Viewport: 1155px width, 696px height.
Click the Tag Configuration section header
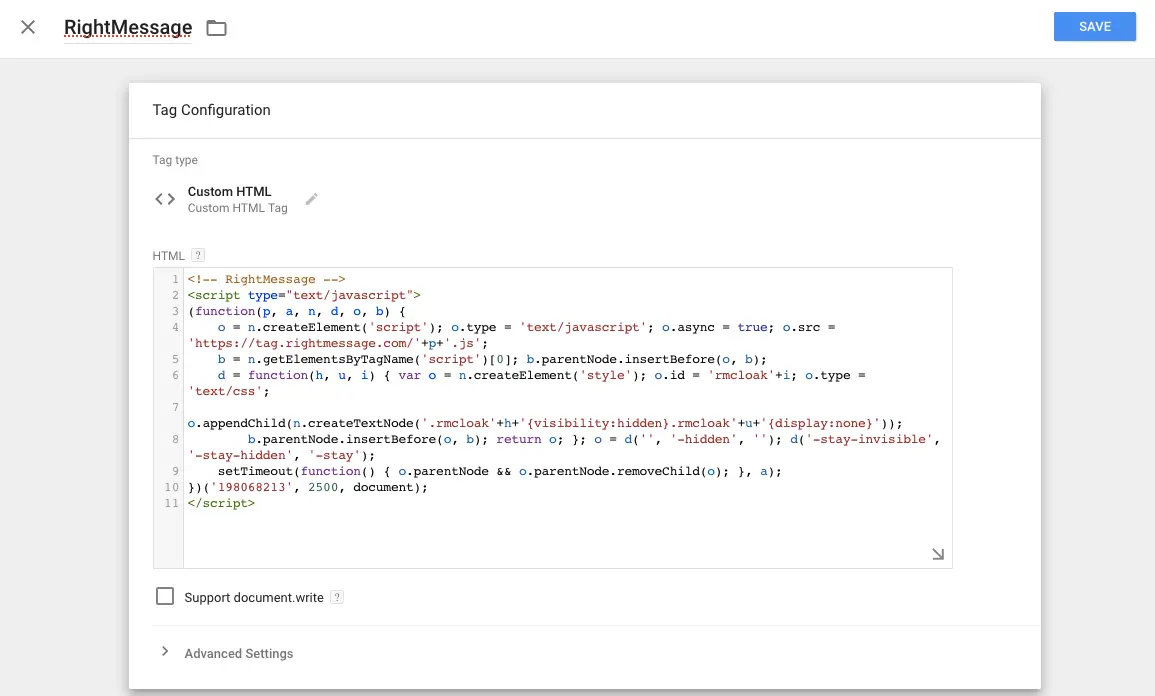[x=211, y=110]
